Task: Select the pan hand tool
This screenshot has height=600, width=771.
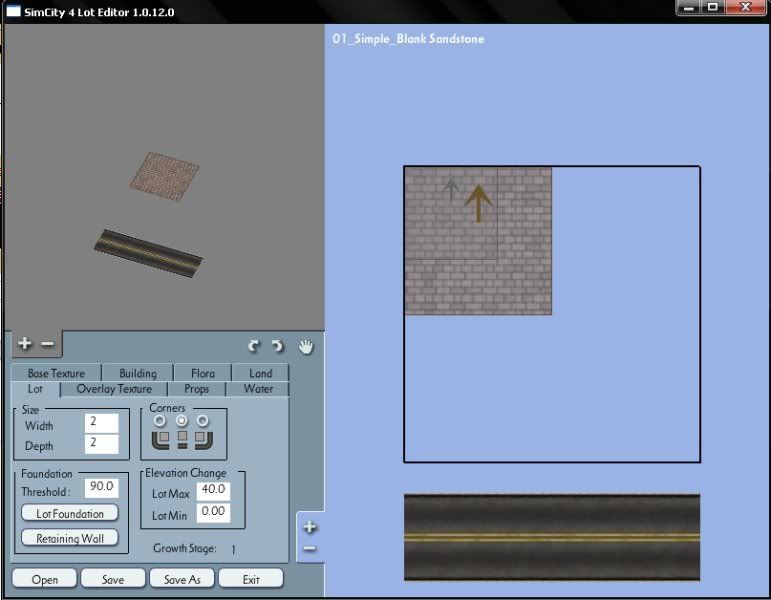Action: tap(306, 346)
